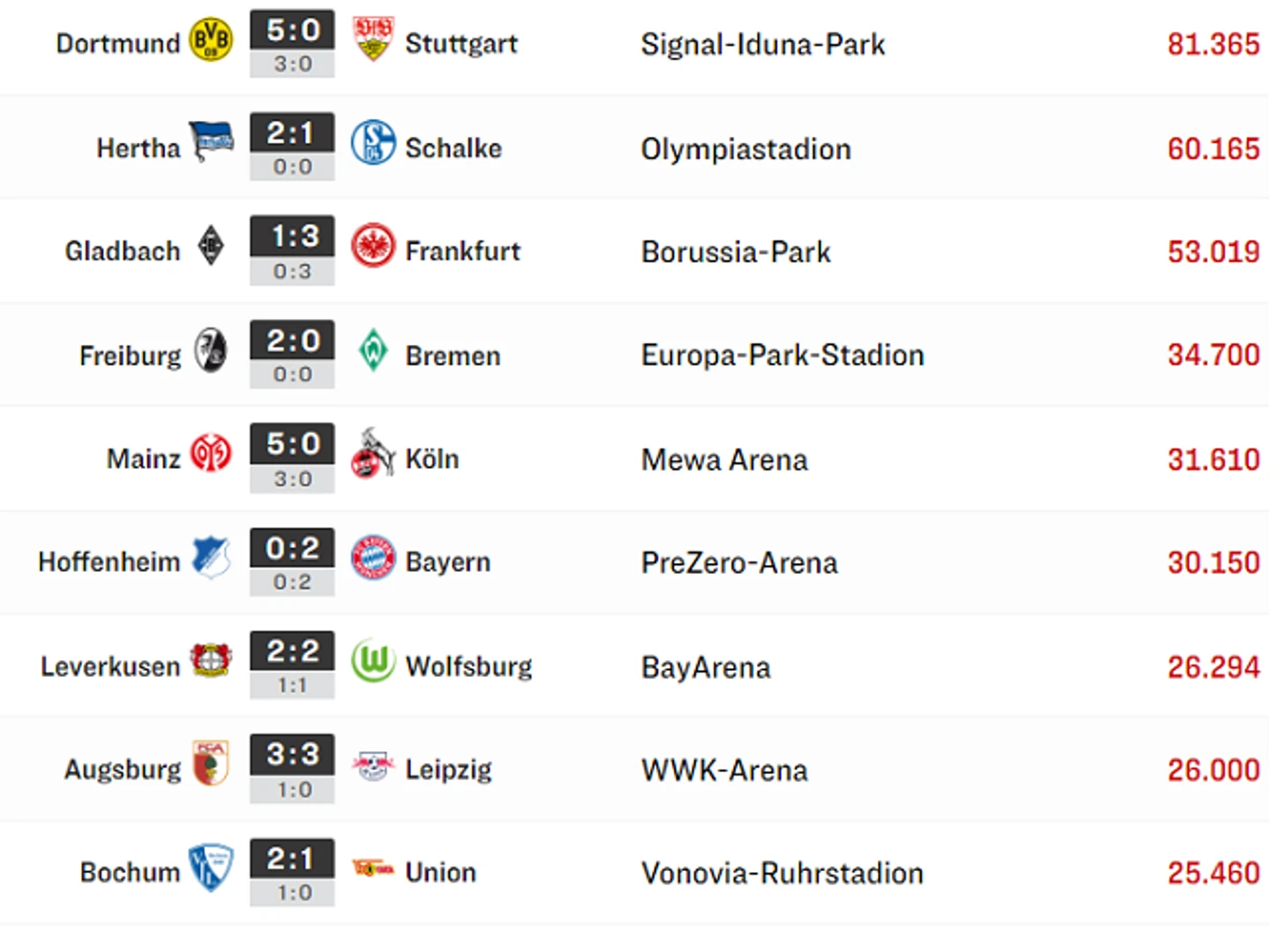Select the Köln team name link
The height and width of the screenshot is (932, 1288).
(431, 460)
